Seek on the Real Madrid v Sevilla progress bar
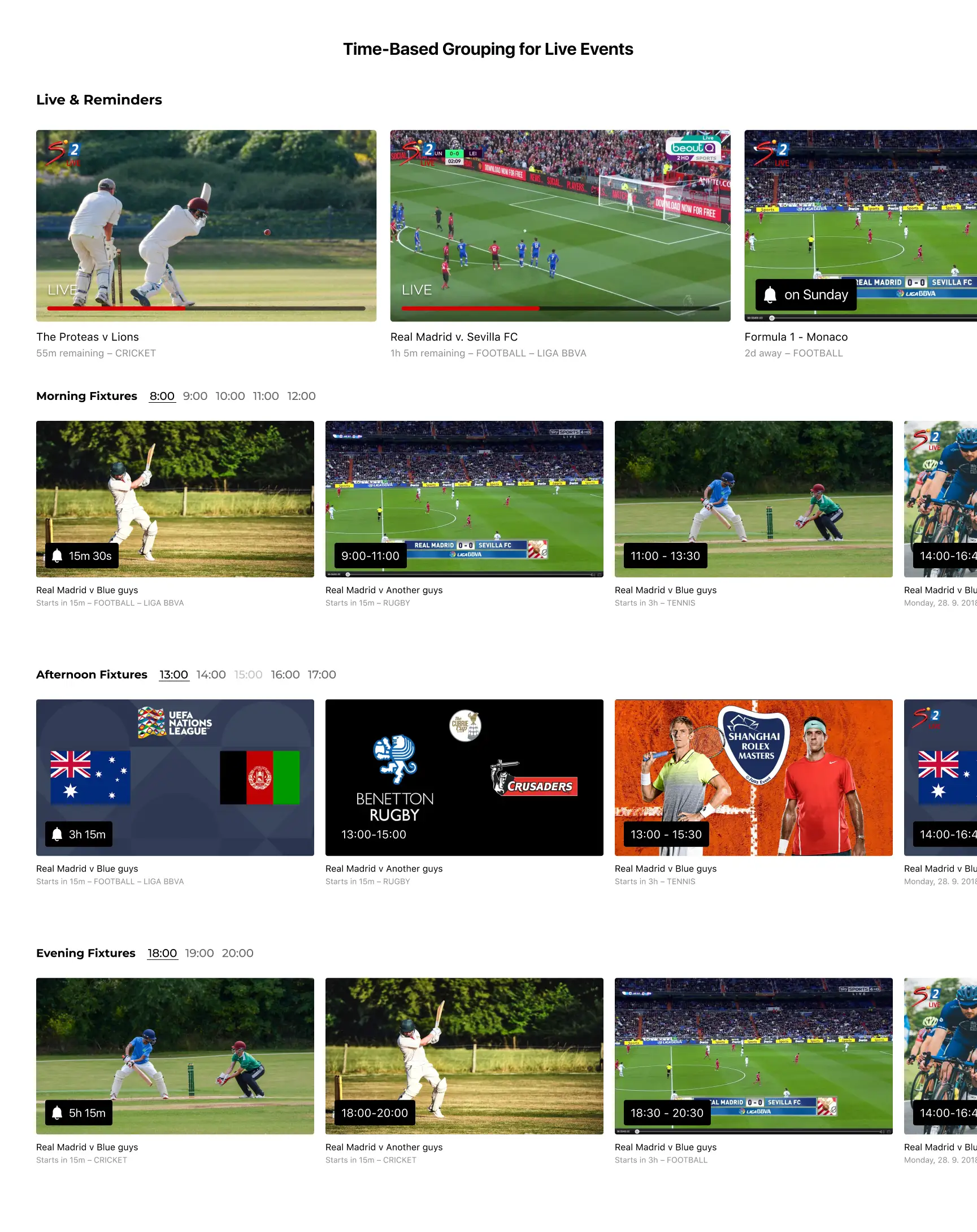This screenshot has width=977, height=1232. 560,308
